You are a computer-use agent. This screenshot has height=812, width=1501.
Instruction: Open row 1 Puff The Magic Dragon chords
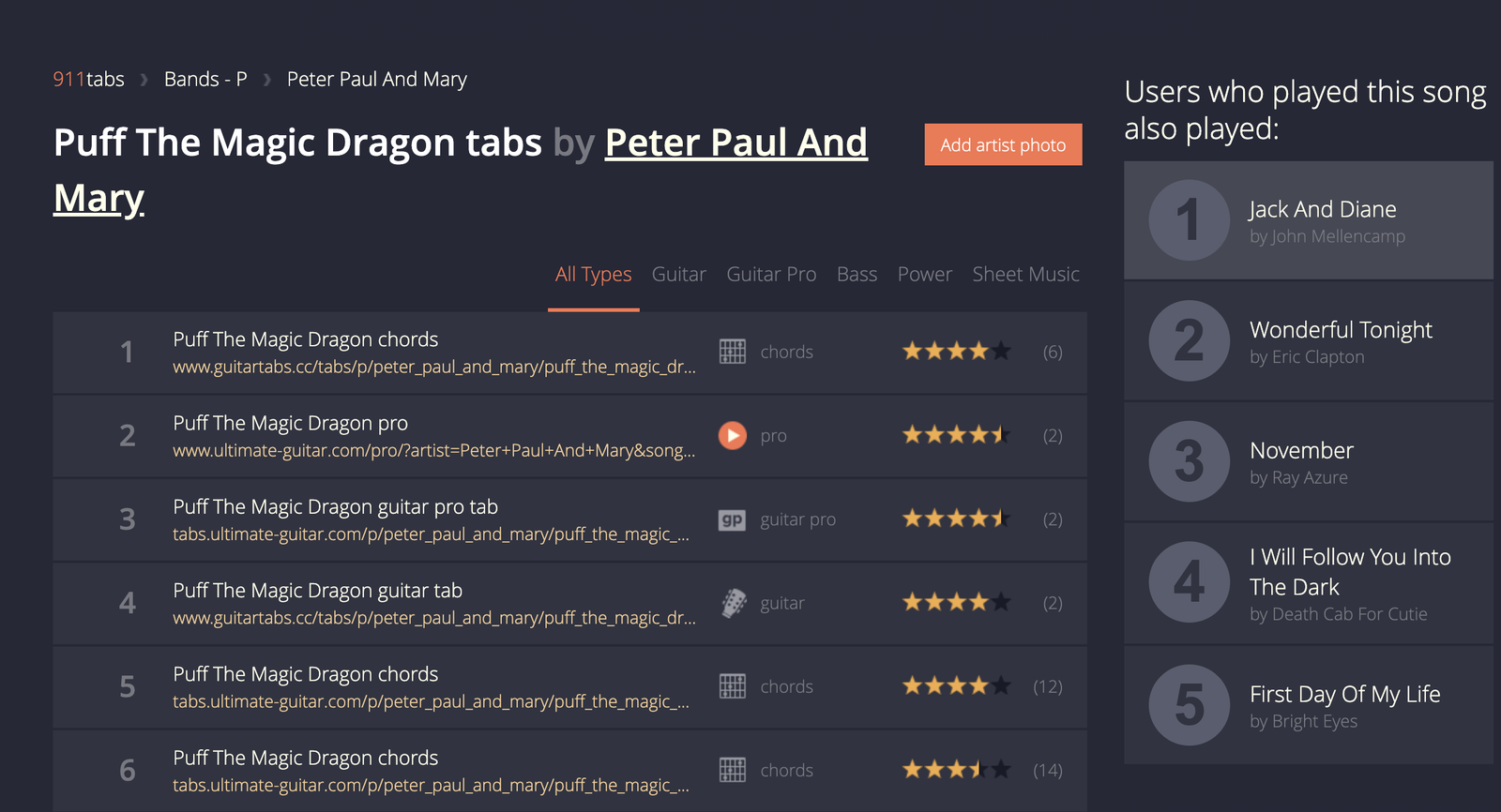[306, 339]
